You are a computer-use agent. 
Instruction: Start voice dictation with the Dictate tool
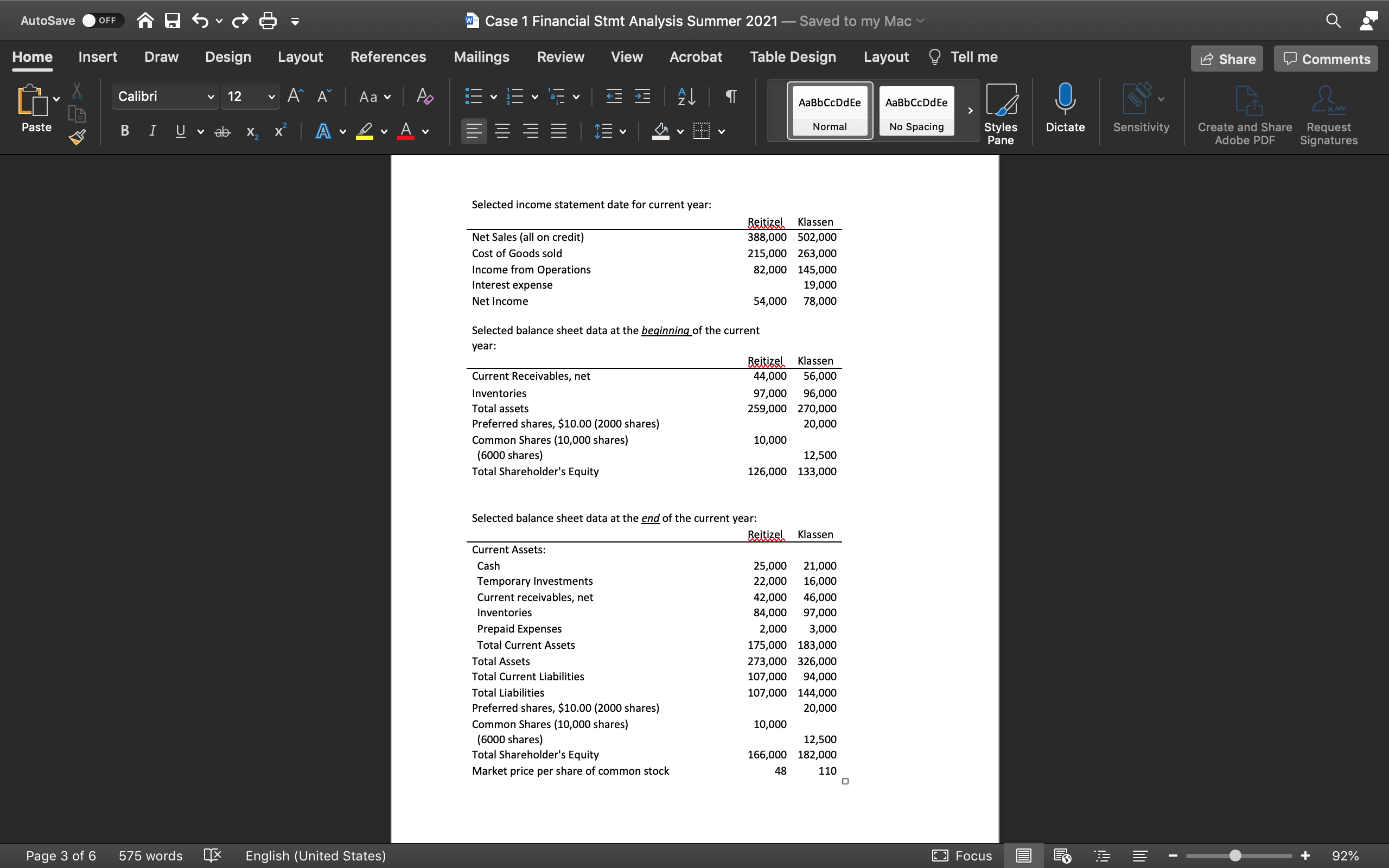tap(1064, 110)
